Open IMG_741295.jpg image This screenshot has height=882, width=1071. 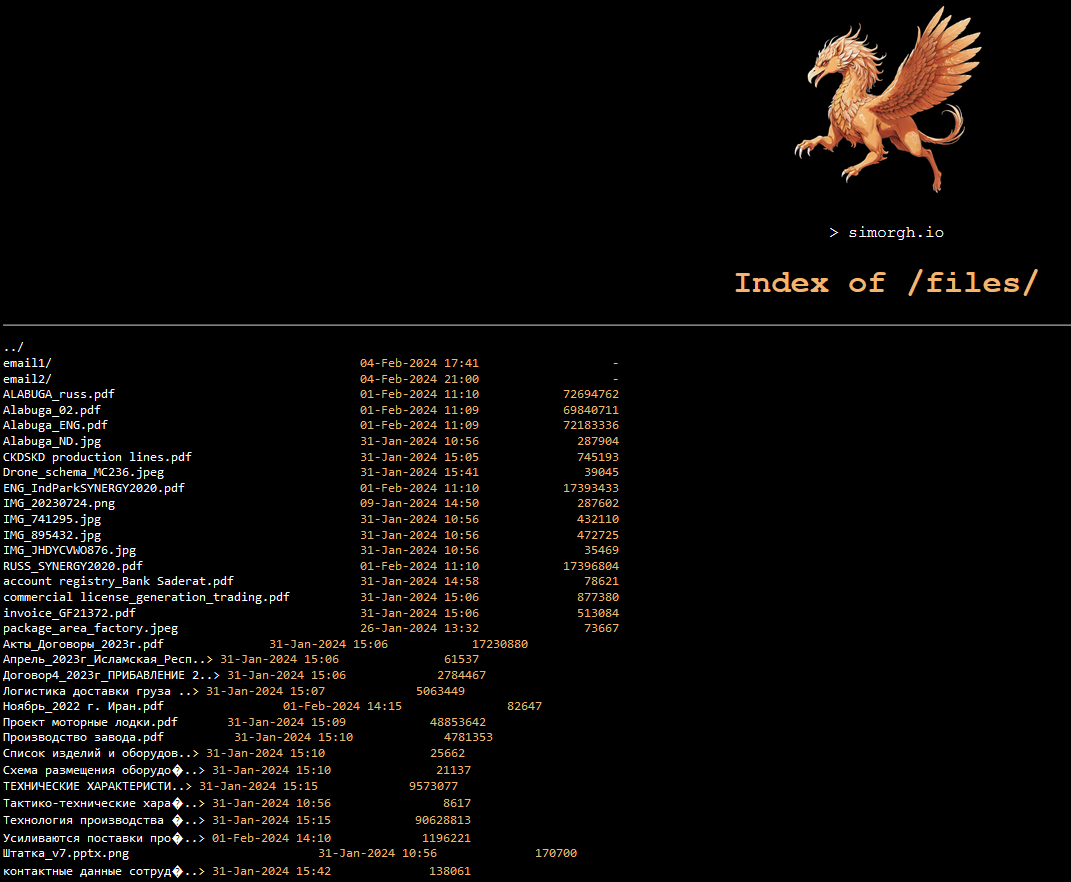pos(52,519)
